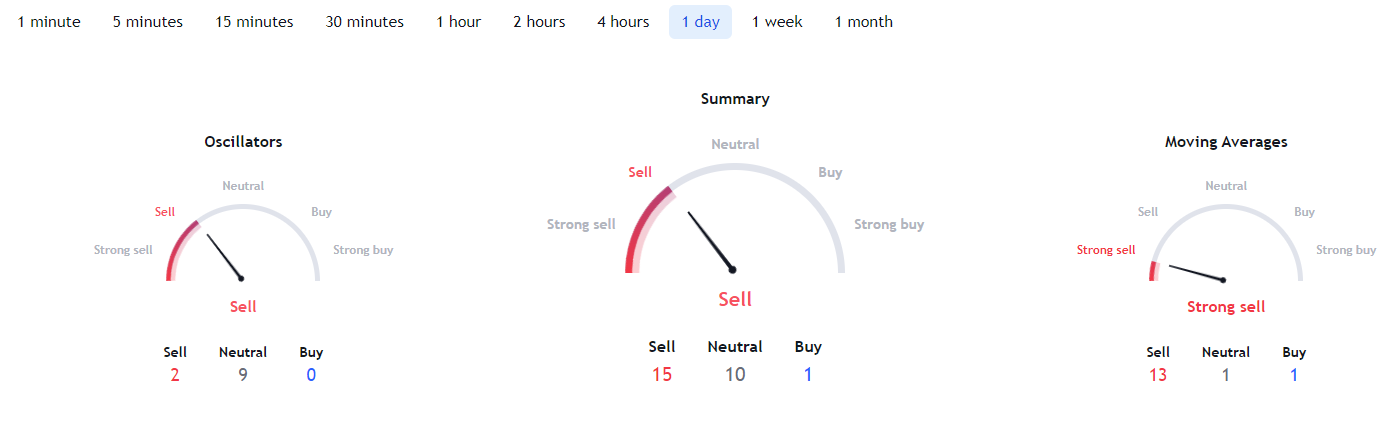Switch to the 5 minutes interval
The image size is (1392, 422).
[148, 22]
